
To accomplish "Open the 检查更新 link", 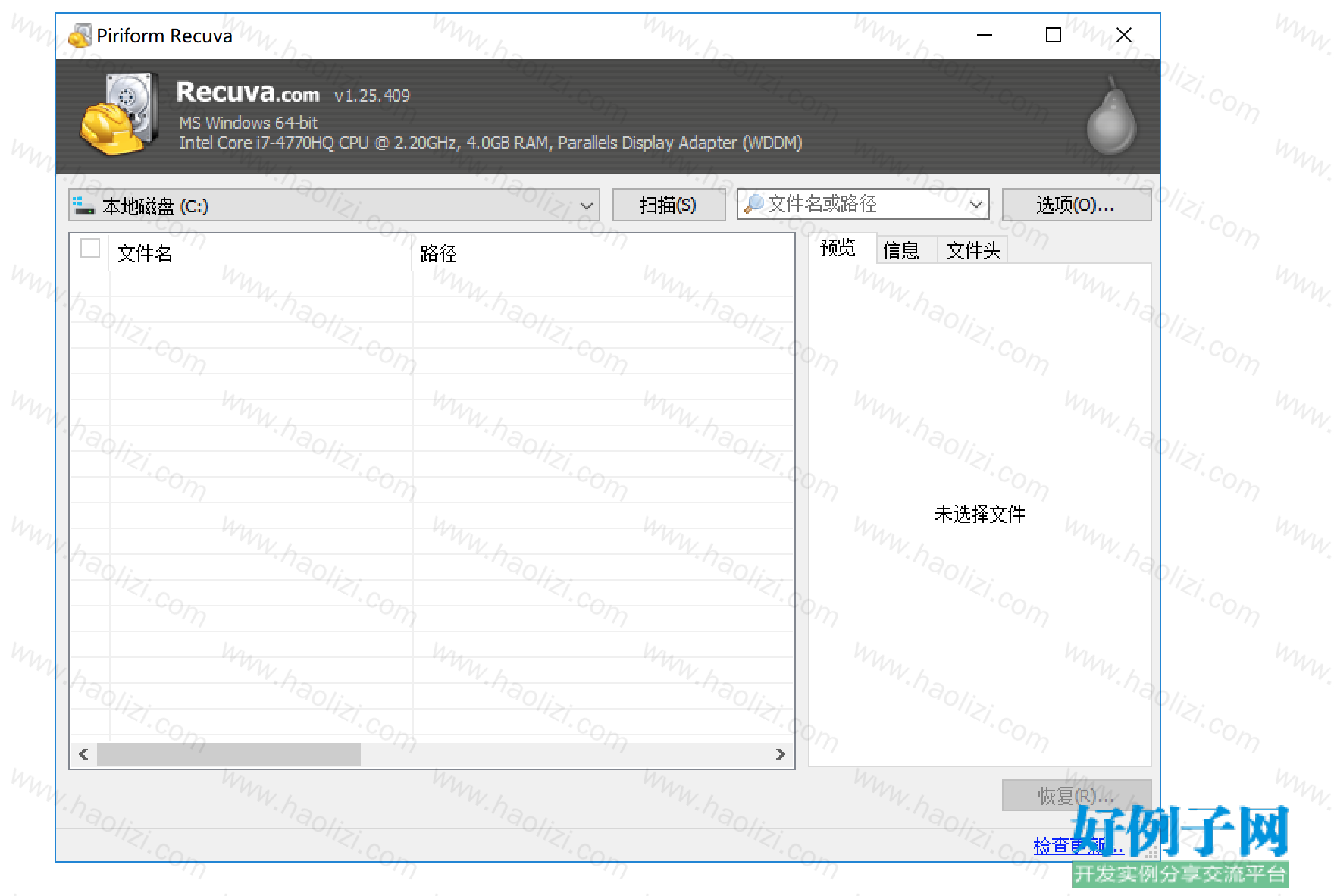I will (1078, 845).
